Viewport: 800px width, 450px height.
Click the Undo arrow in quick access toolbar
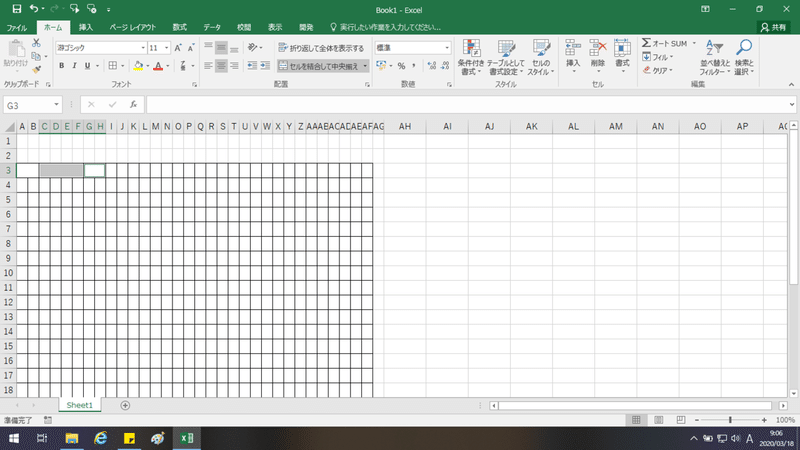pyautogui.click(x=34, y=9)
